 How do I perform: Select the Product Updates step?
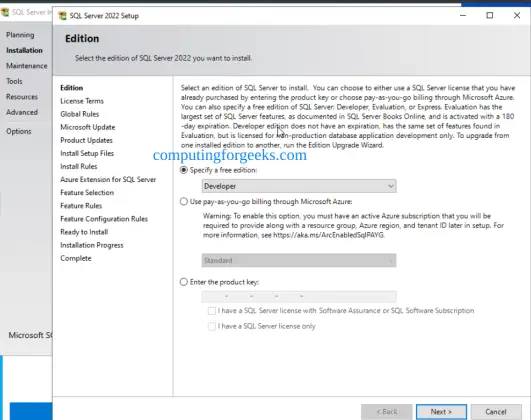coord(86,140)
